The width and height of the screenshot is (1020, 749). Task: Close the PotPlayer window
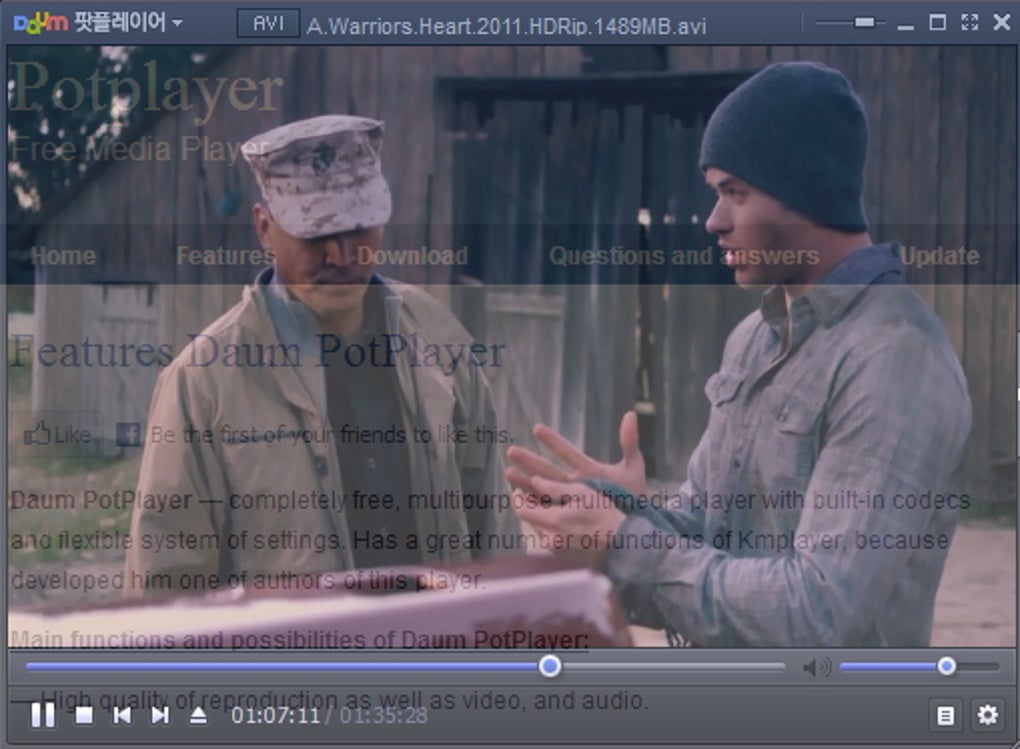1002,23
